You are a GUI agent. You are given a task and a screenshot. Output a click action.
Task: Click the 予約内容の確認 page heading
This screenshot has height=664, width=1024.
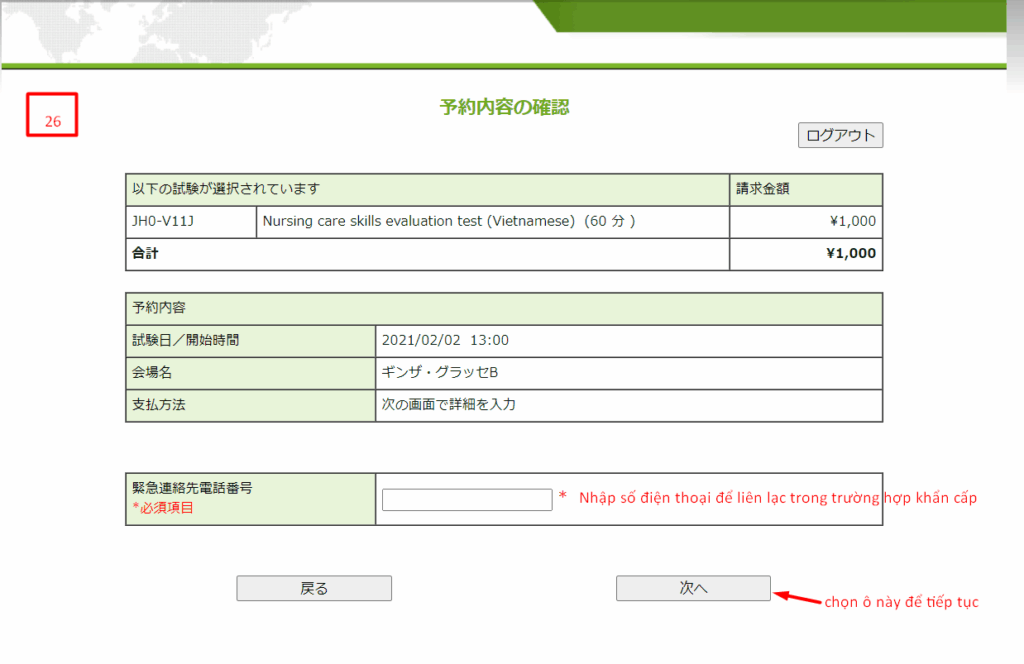(x=504, y=107)
